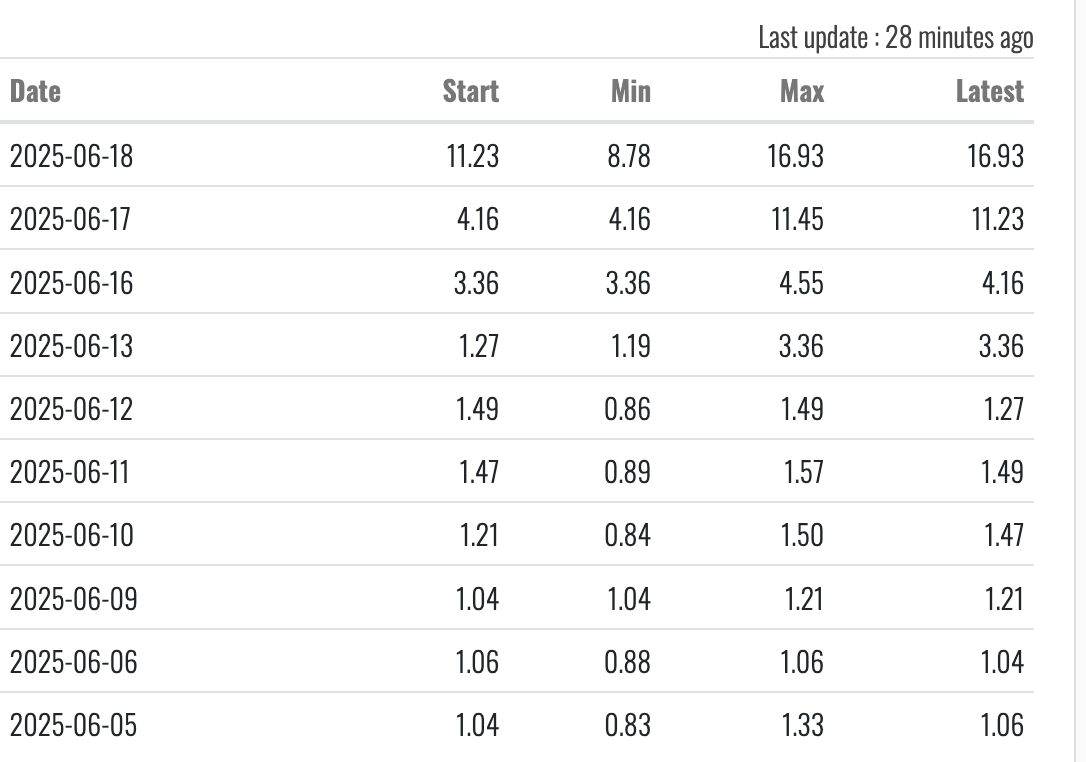Screen dimensions: 1086x762
Task: Click the 8.78 Min value
Action: tap(628, 156)
